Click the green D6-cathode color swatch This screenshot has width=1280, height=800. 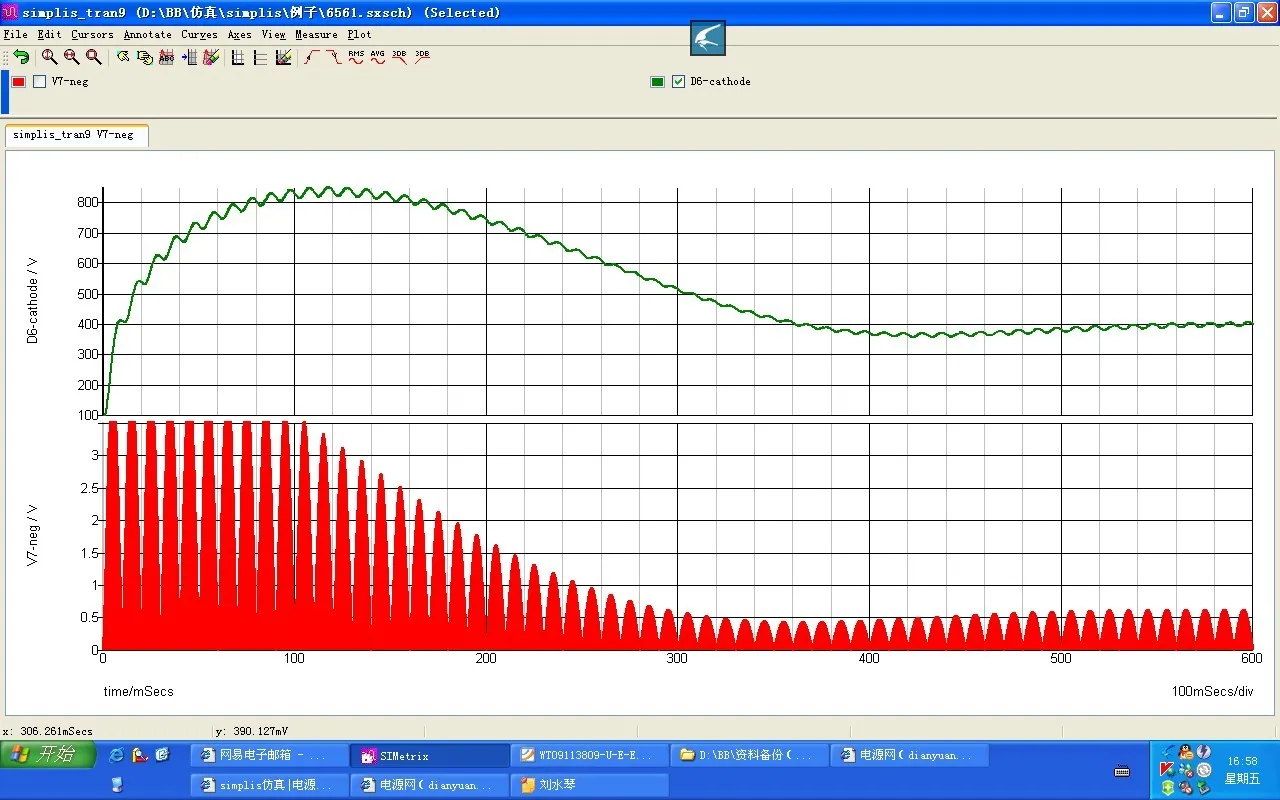pos(658,82)
